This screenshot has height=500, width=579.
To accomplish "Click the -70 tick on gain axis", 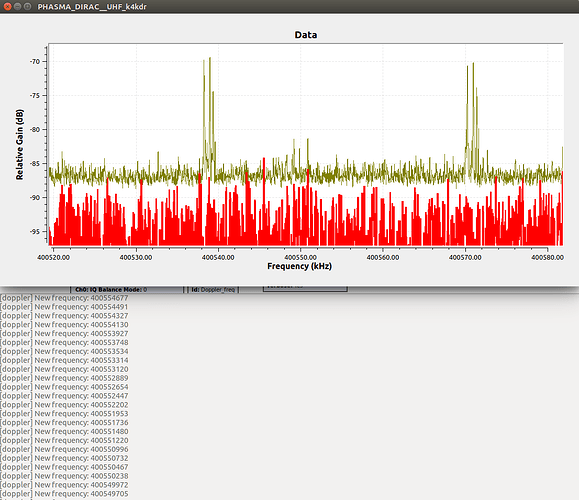I will click(35, 62).
